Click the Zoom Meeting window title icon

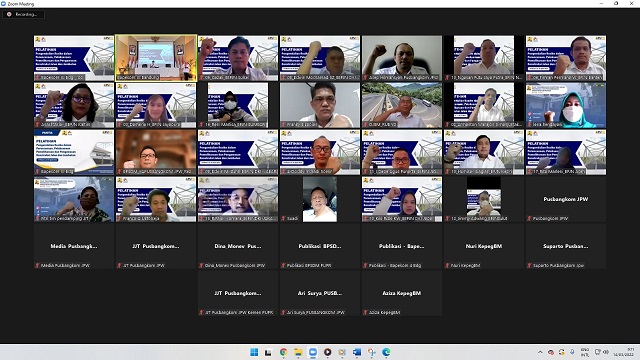coord(4,4)
